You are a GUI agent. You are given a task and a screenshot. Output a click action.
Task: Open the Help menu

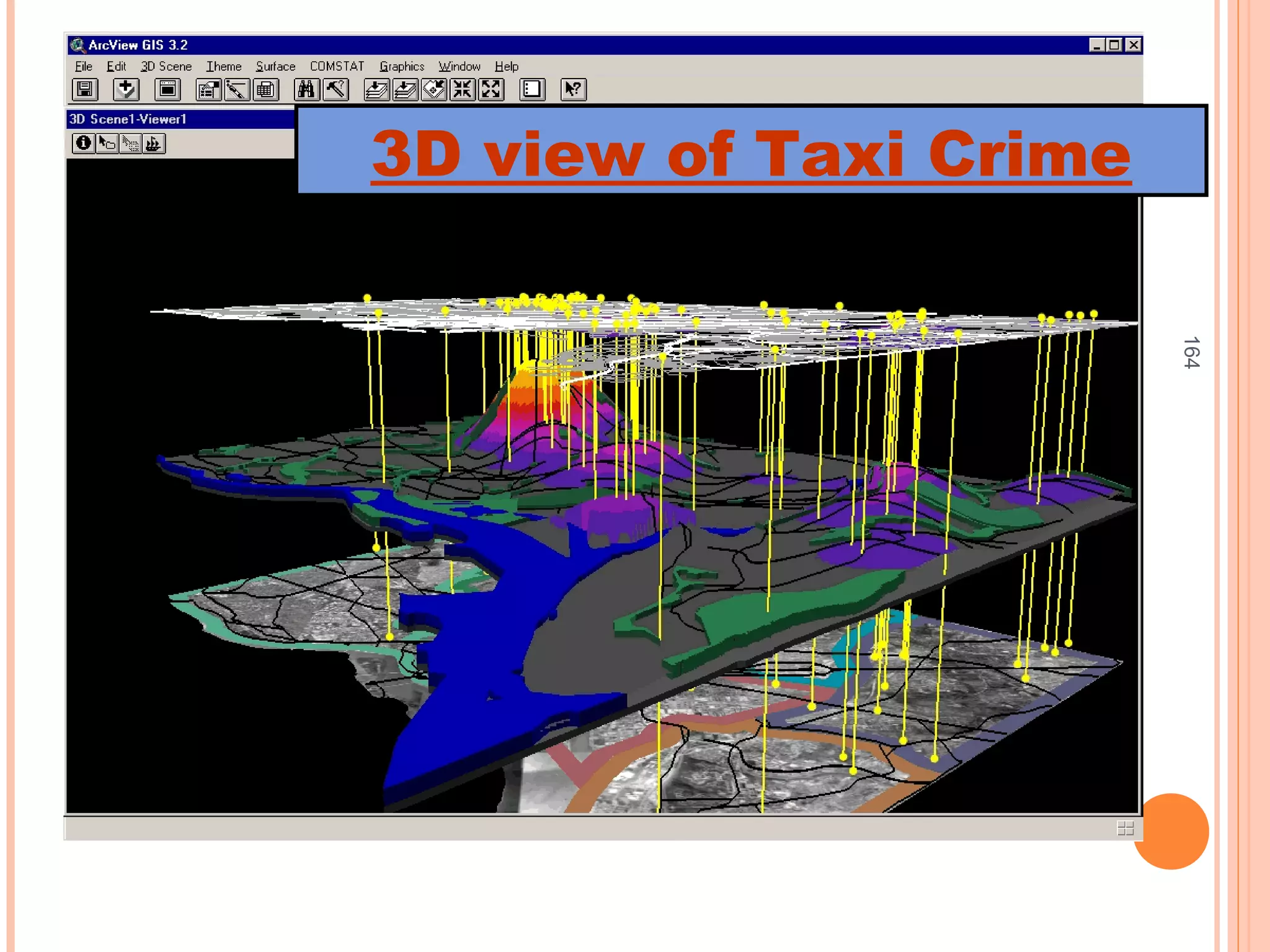coord(507,66)
